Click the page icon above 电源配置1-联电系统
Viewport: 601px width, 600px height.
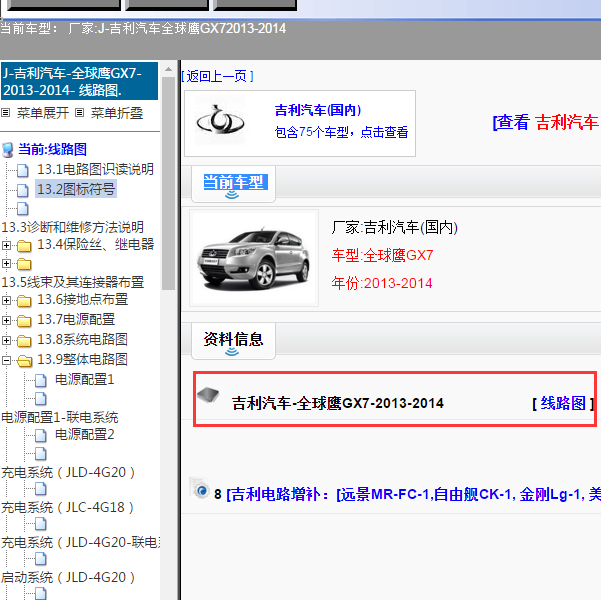(x=41, y=399)
